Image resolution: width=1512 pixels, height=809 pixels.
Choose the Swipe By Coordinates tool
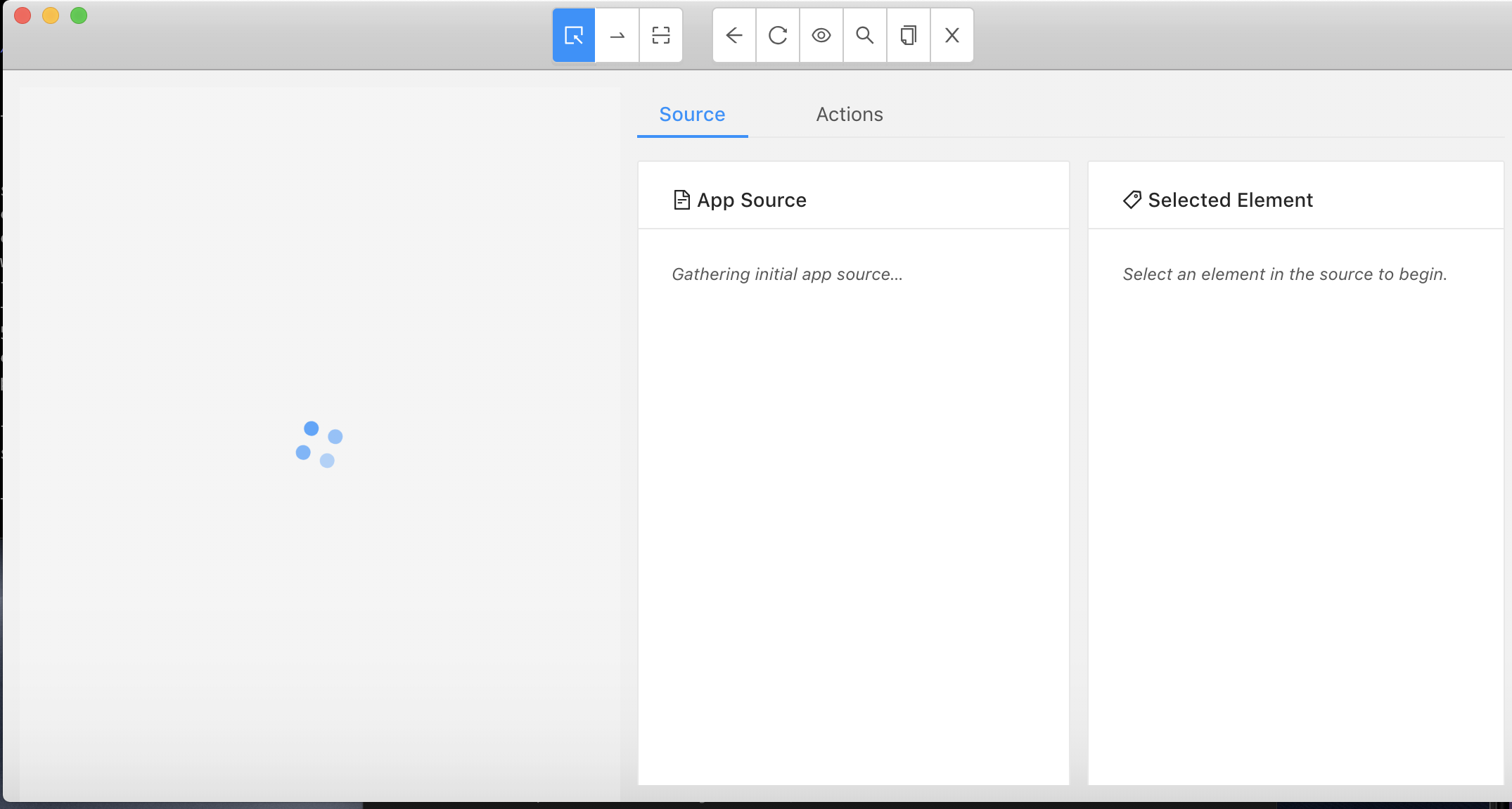point(617,35)
